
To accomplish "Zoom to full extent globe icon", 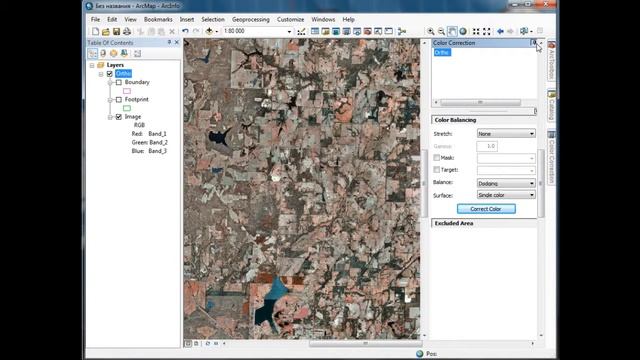I will coord(463,31).
